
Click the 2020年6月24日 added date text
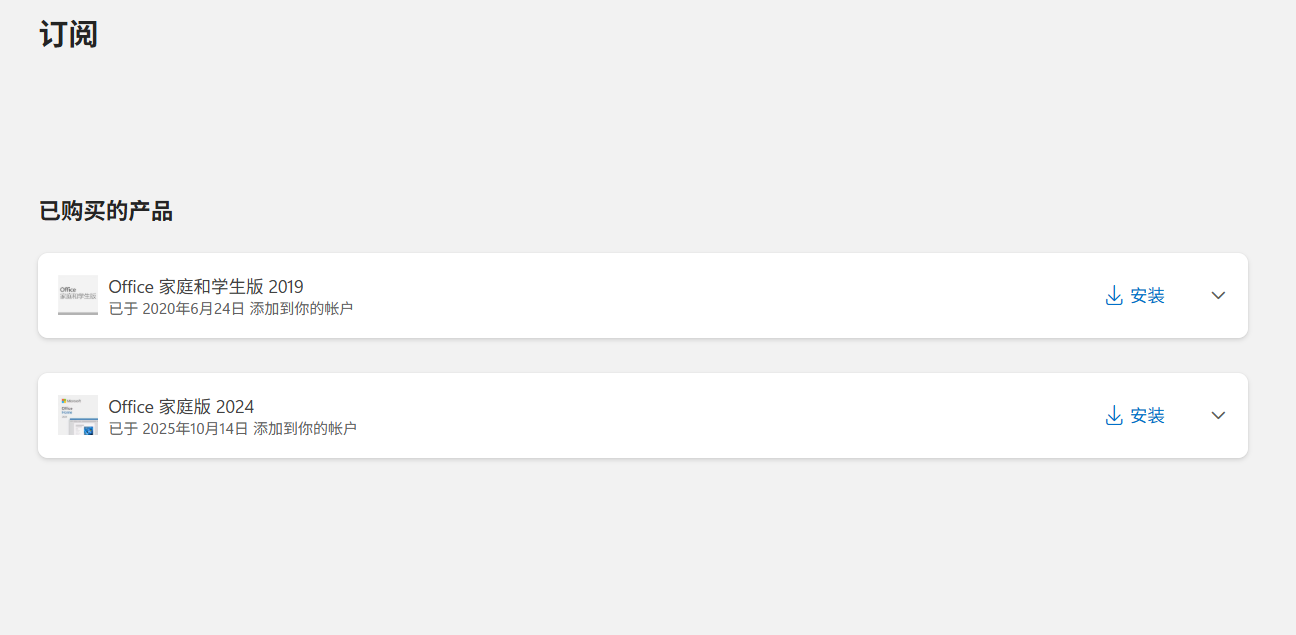click(193, 309)
